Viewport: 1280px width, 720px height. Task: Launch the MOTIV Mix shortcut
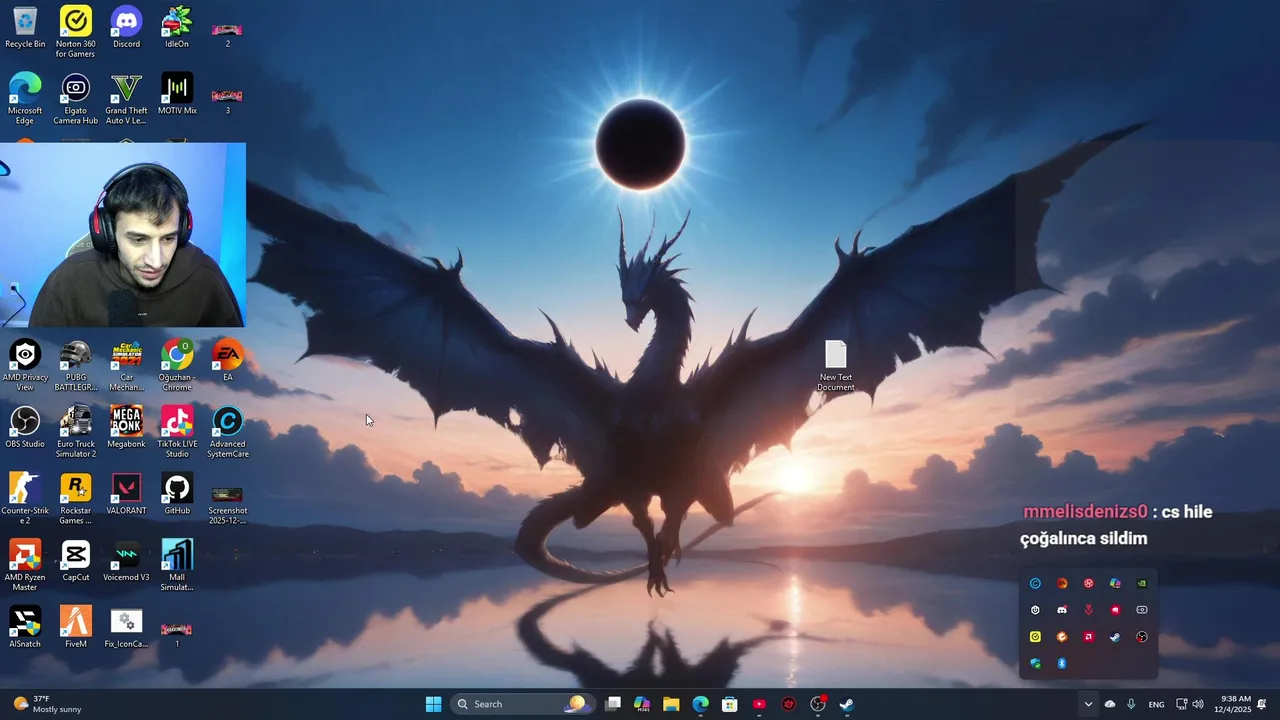pyautogui.click(x=177, y=94)
